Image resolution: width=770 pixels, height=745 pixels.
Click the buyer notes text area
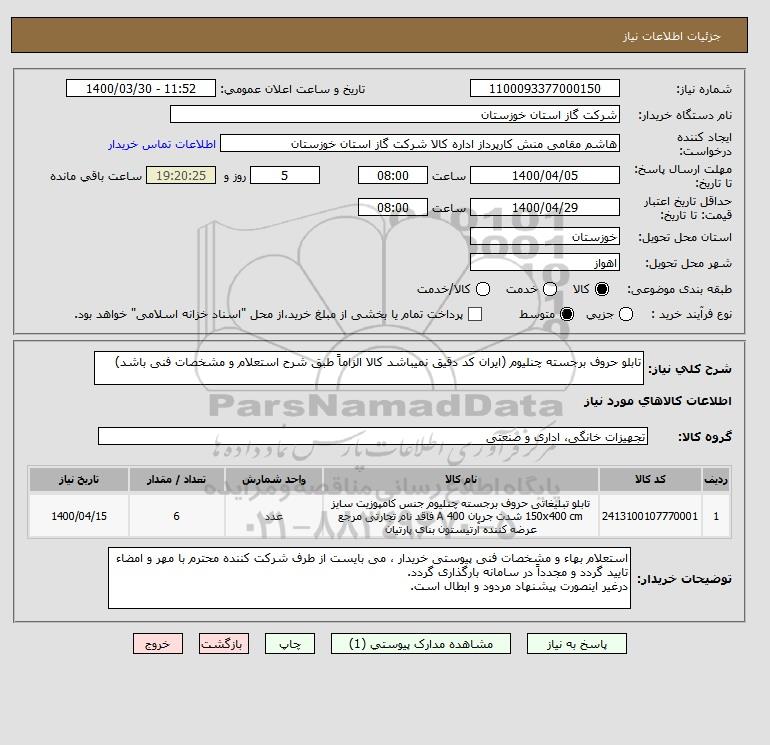pyautogui.click(x=369, y=578)
